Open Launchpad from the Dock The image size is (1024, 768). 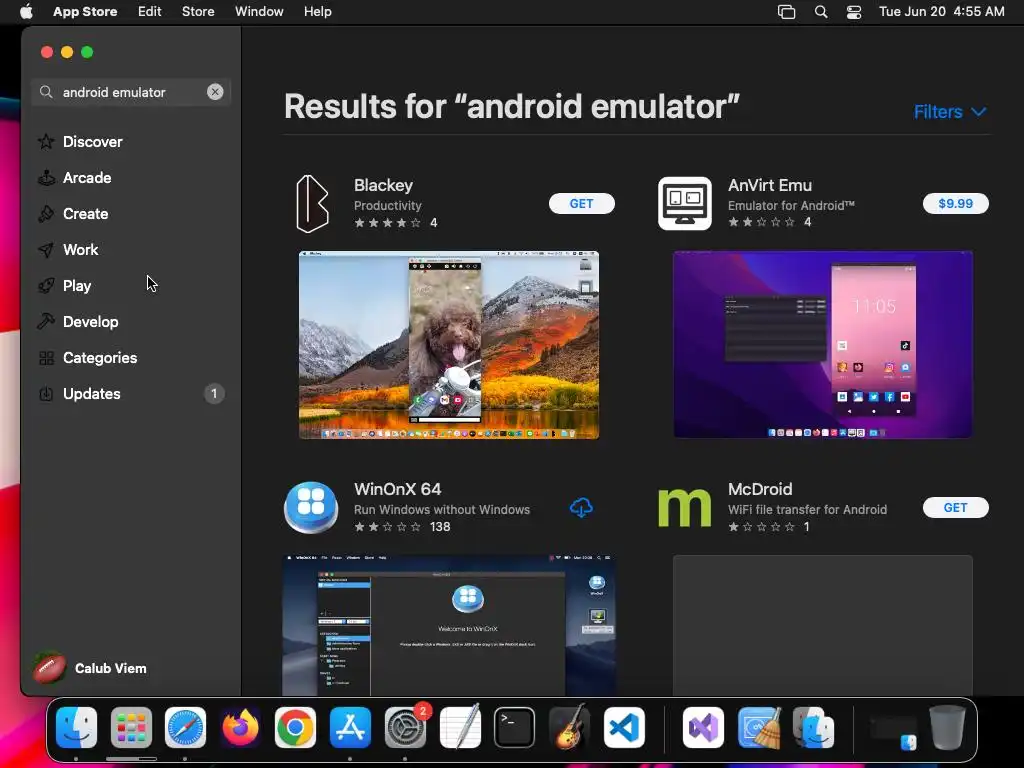131,727
